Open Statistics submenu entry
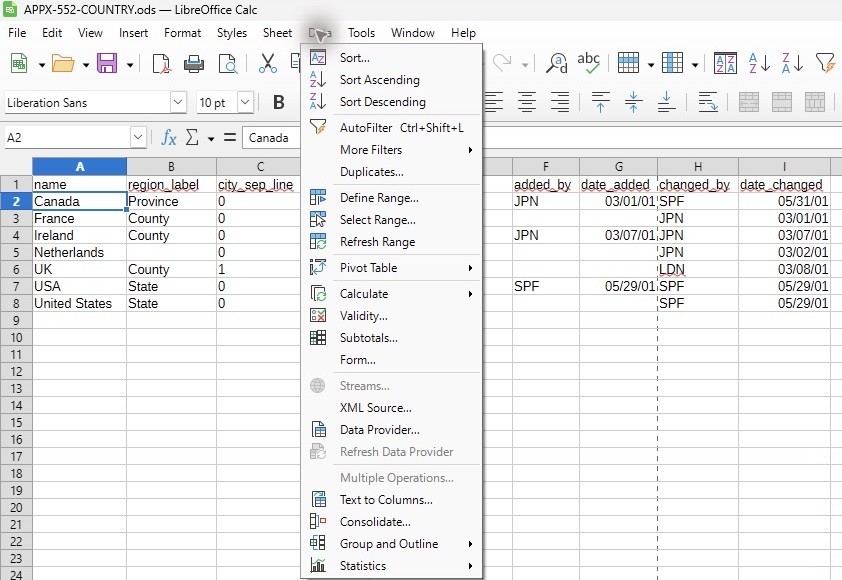This screenshot has width=842, height=580. [392, 566]
